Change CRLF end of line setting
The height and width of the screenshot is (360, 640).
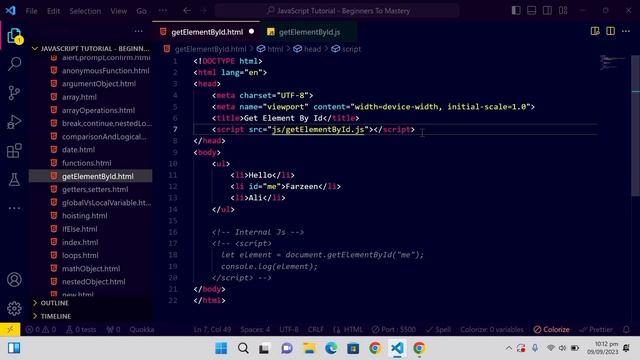point(316,329)
